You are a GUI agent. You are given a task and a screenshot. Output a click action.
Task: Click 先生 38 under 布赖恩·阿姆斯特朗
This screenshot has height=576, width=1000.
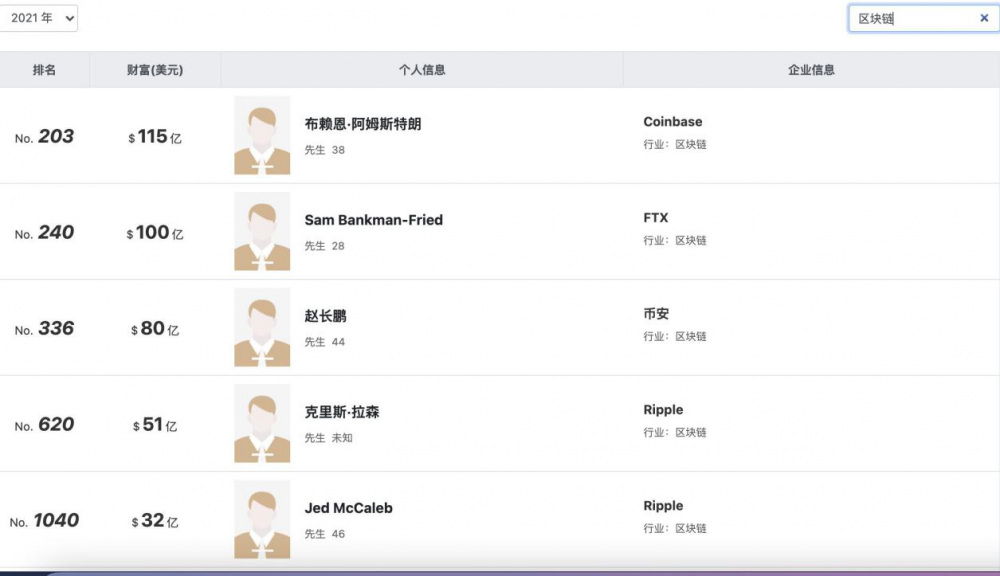click(325, 150)
